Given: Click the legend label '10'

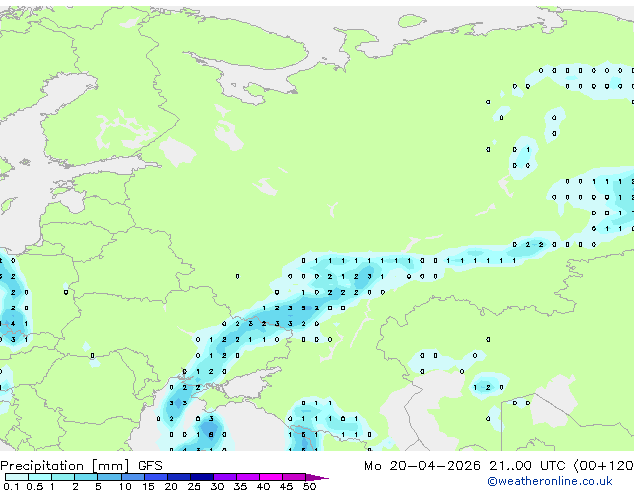Looking at the screenshot, I should (x=125, y=486).
